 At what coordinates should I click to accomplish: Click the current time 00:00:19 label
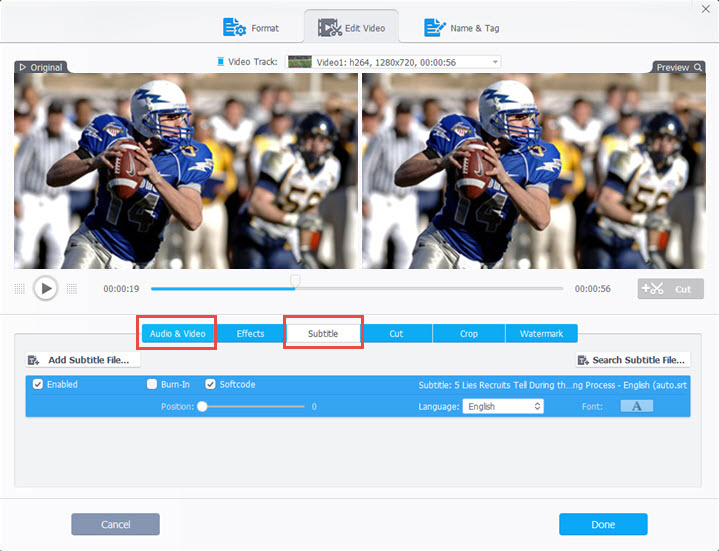[x=121, y=289]
